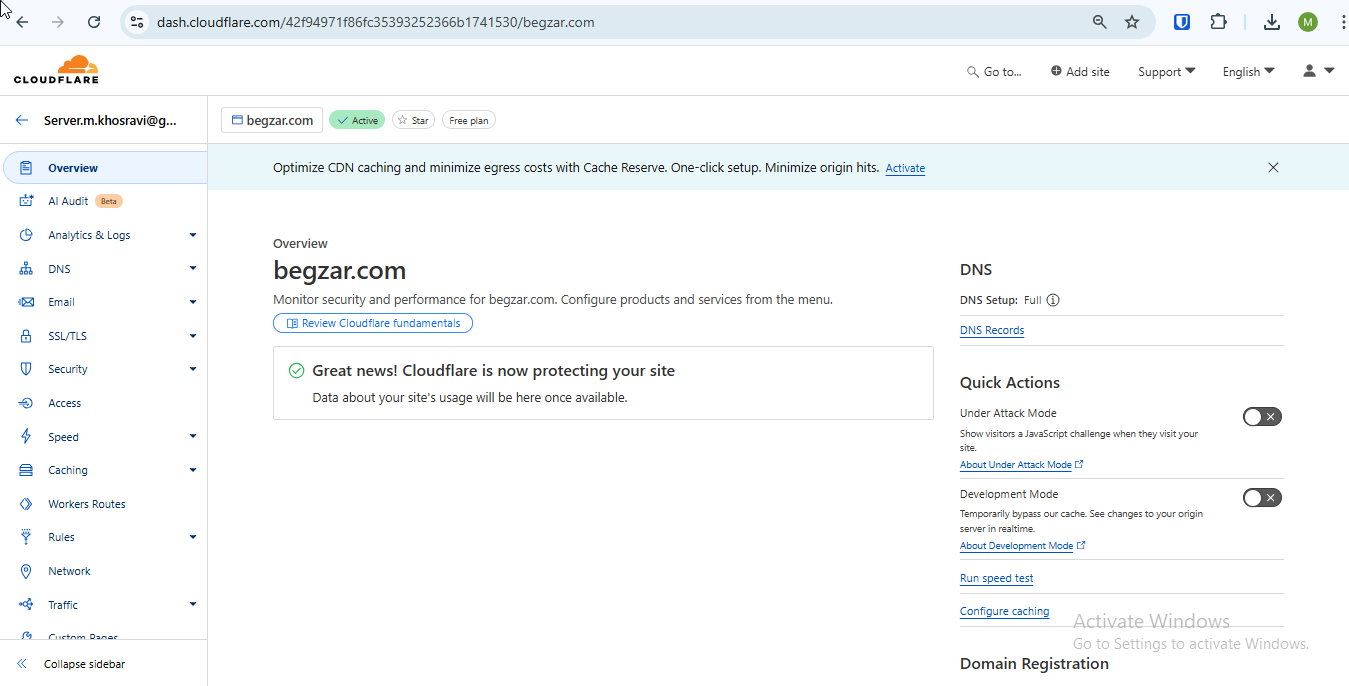Turn on Development Mode switch
The width and height of the screenshot is (1349, 686).
1262,498
